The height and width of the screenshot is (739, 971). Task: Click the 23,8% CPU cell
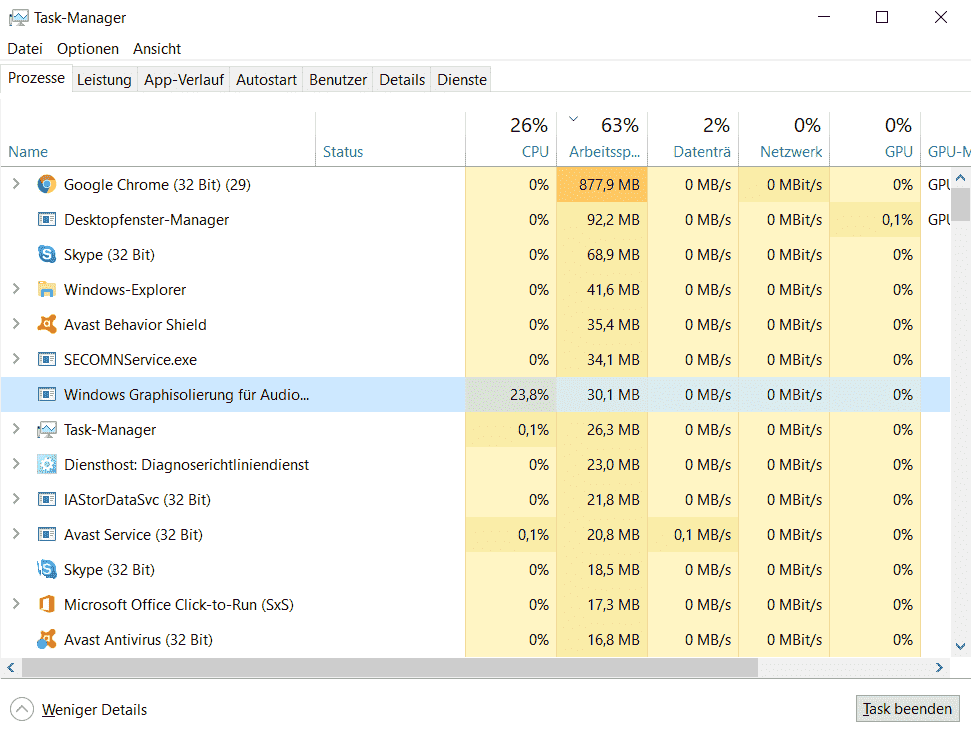[x=511, y=395]
